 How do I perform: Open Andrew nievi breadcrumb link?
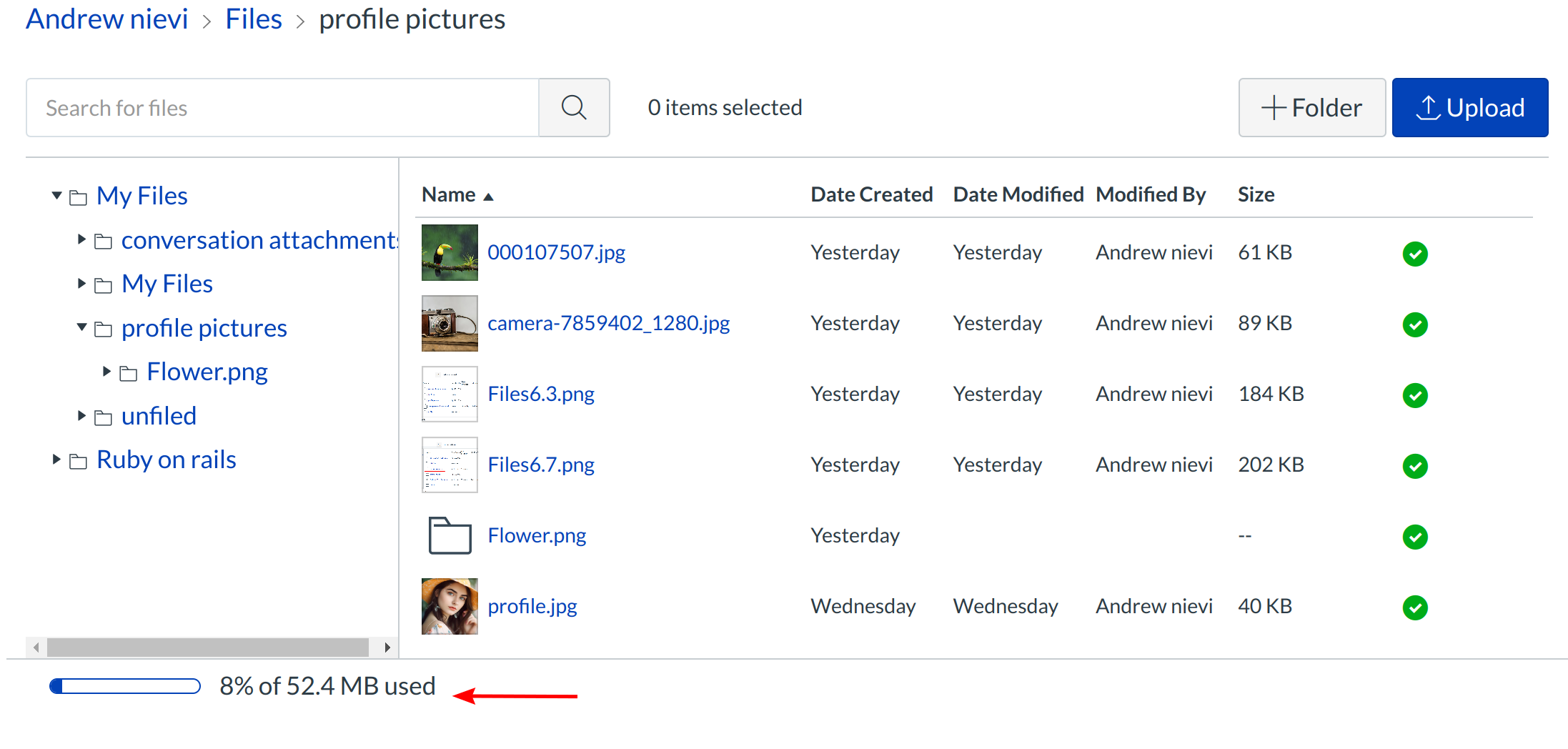107,19
